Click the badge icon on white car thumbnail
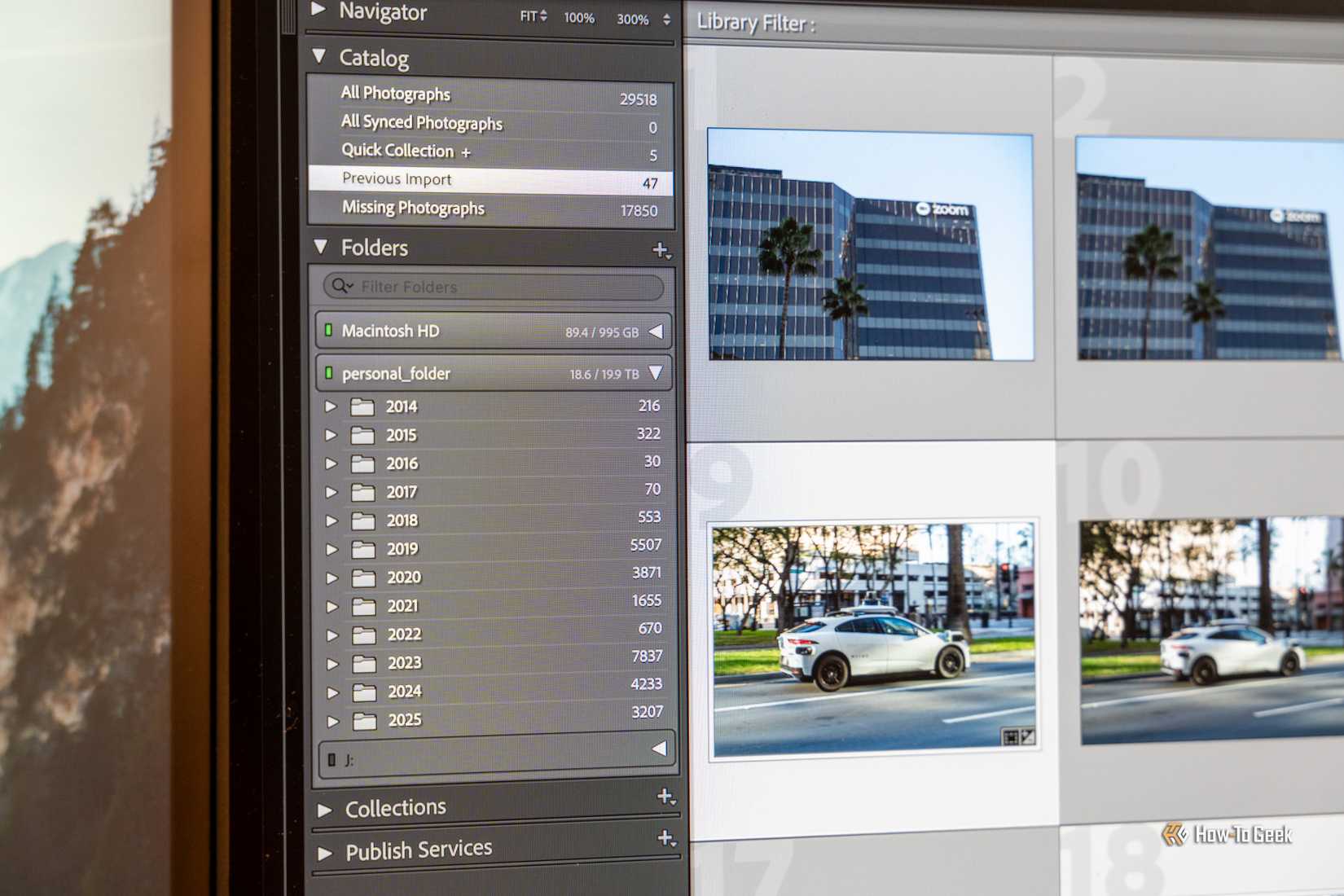The image size is (1344, 896). (1018, 736)
